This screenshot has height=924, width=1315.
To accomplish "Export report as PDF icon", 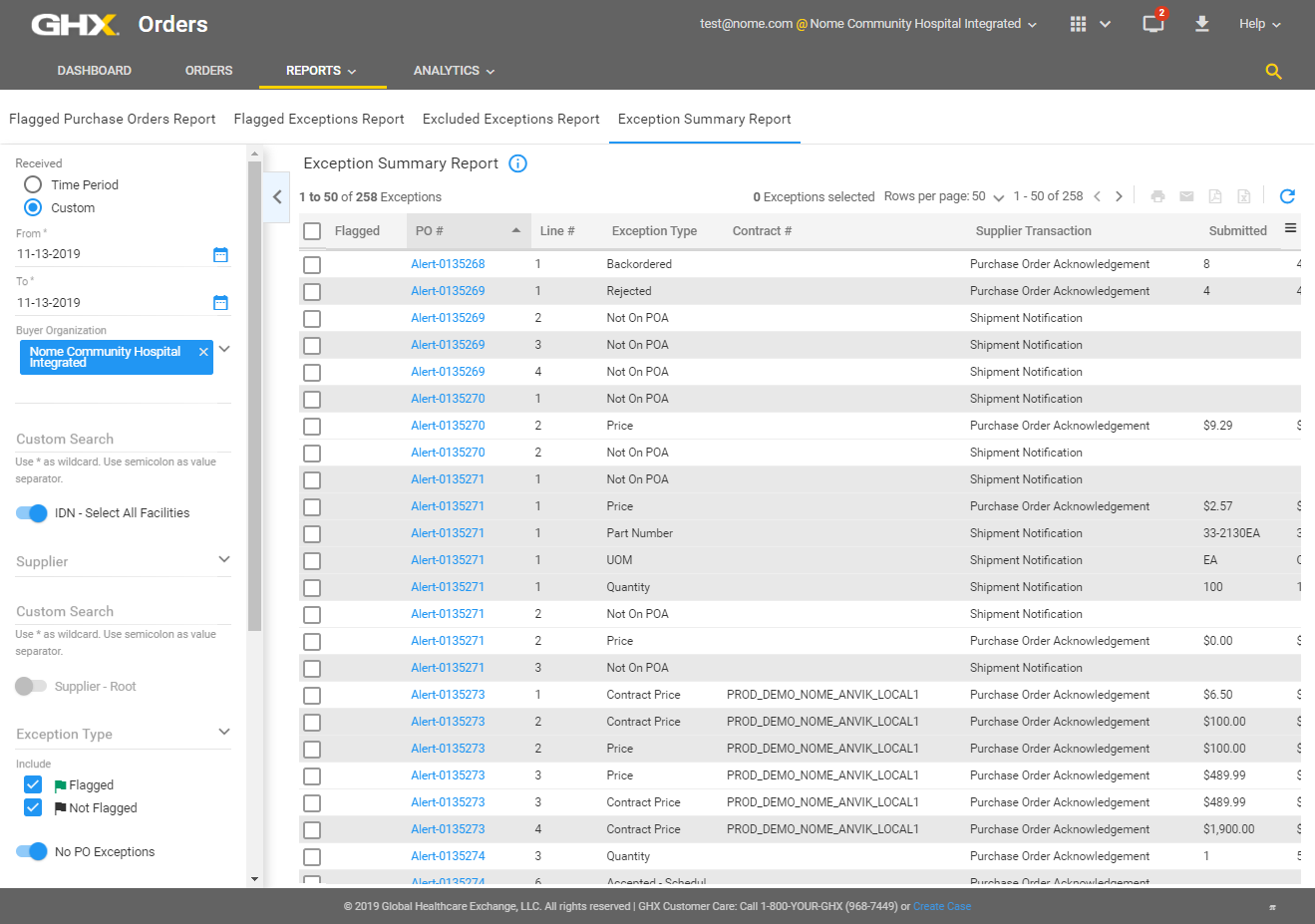I will point(1215,196).
